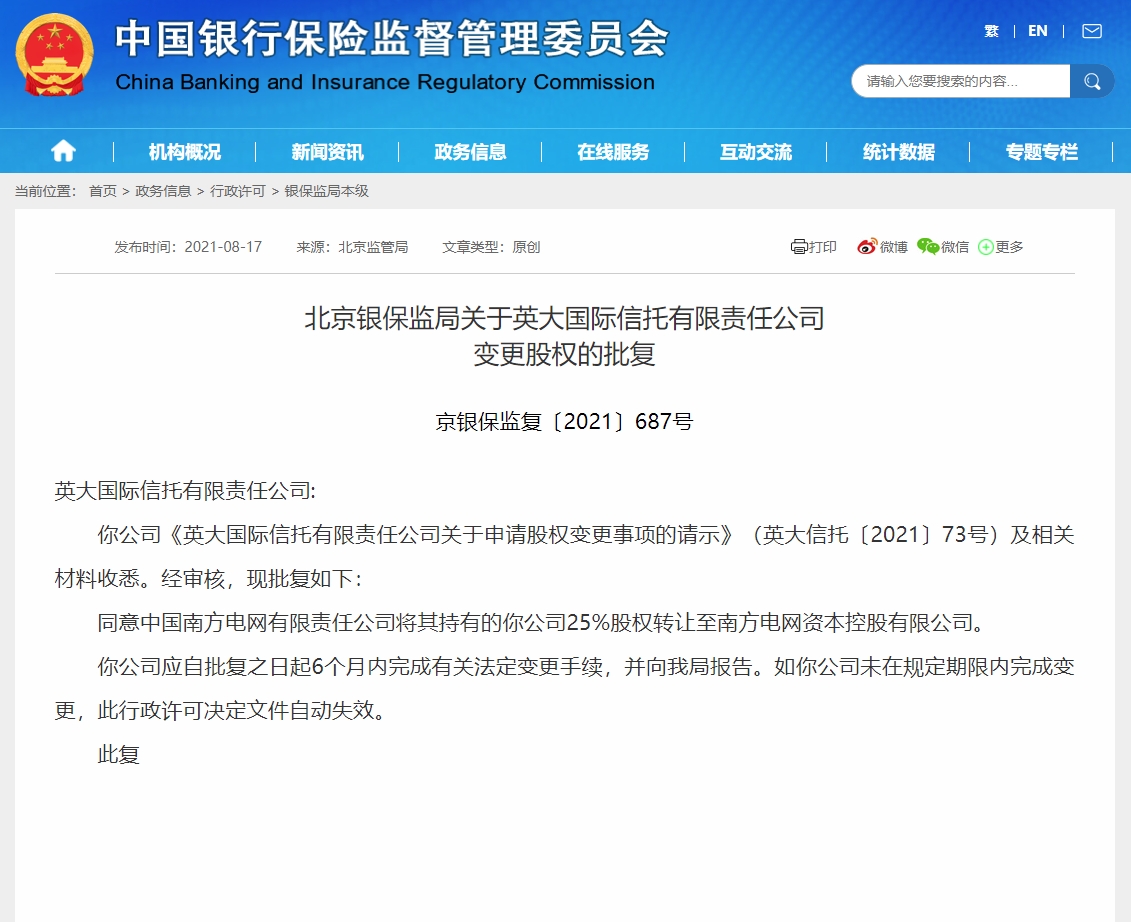Click source text 来源：北京监管局

click(x=352, y=247)
